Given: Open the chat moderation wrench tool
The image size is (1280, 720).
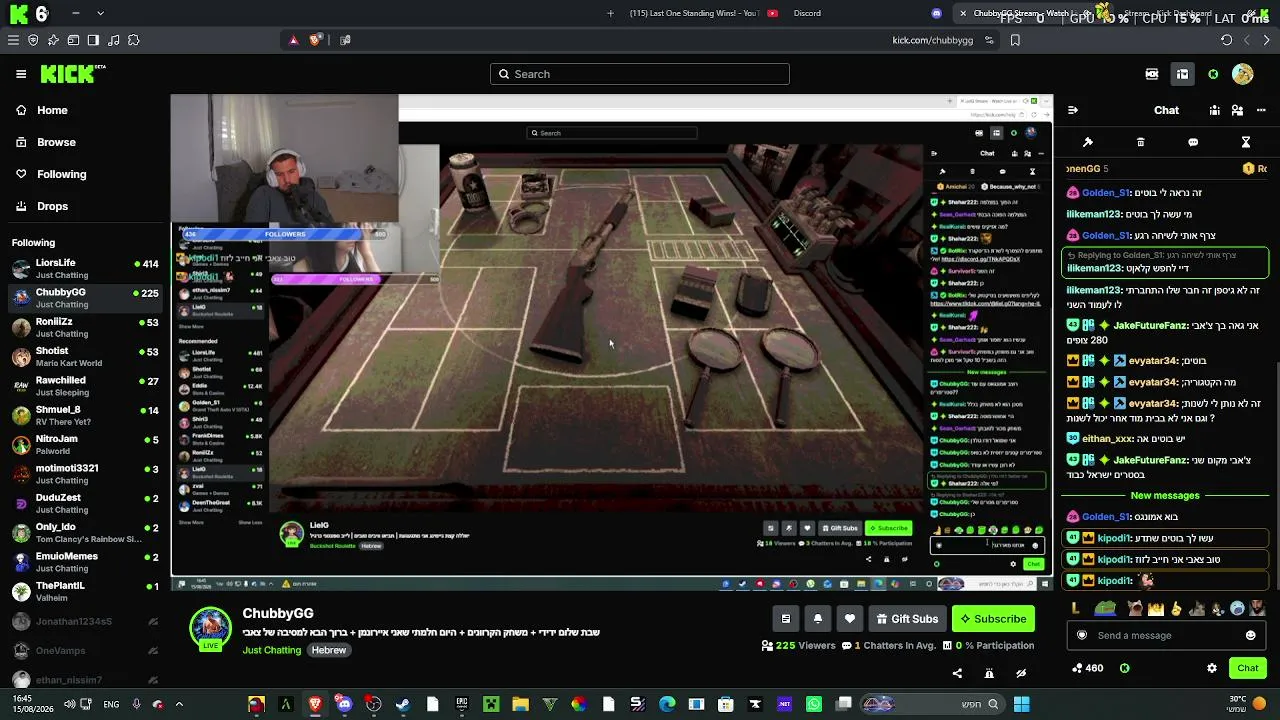Looking at the screenshot, I should point(1088,142).
